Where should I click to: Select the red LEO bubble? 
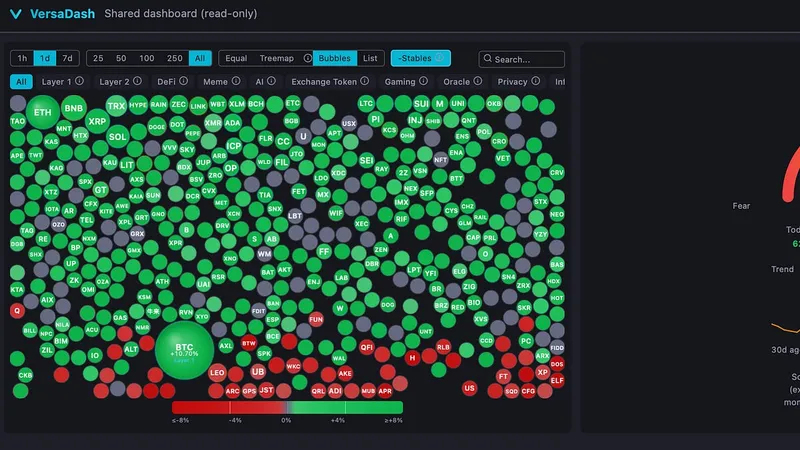(x=217, y=372)
